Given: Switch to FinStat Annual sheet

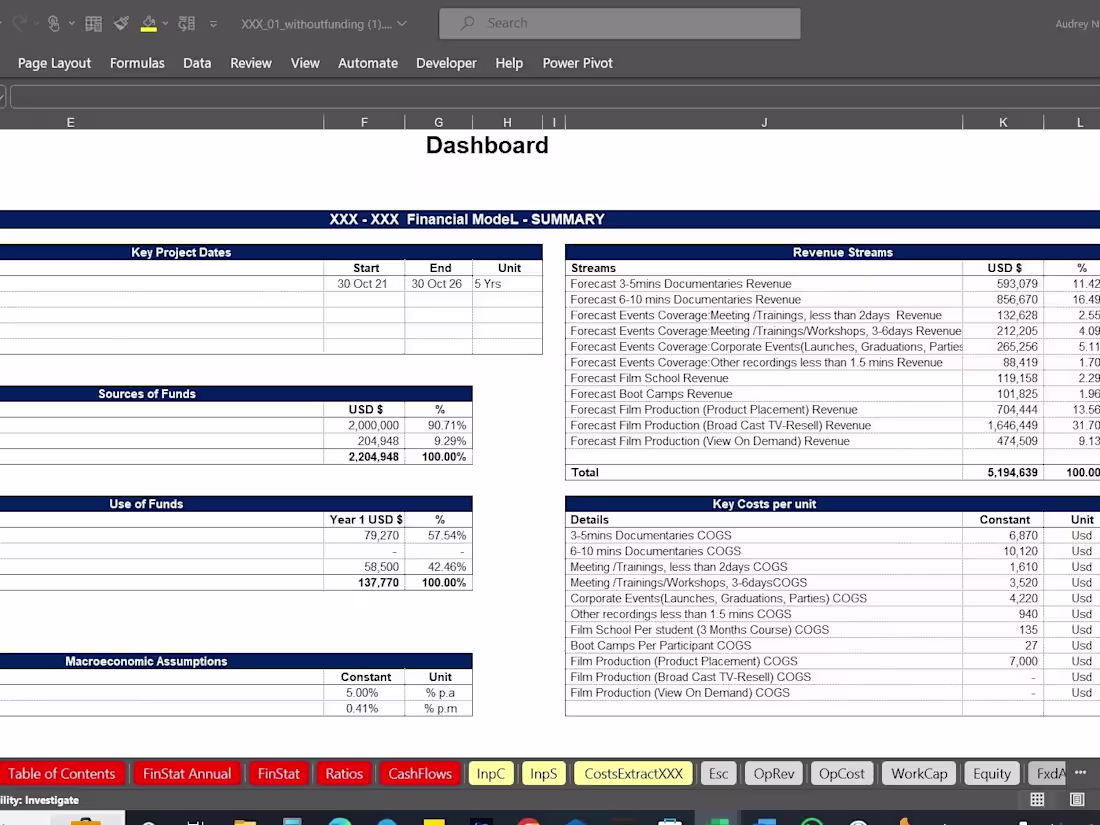Looking at the screenshot, I should click(x=187, y=774).
